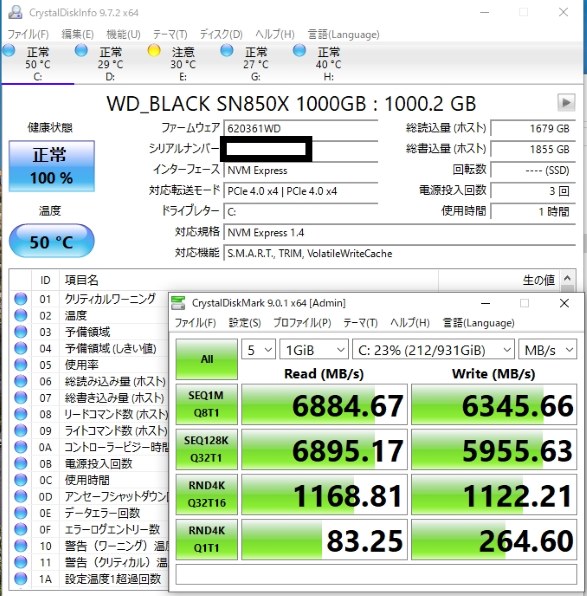Run RND4K Q32T16 benchmark
The height and width of the screenshot is (596, 587).
pos(206,494)
